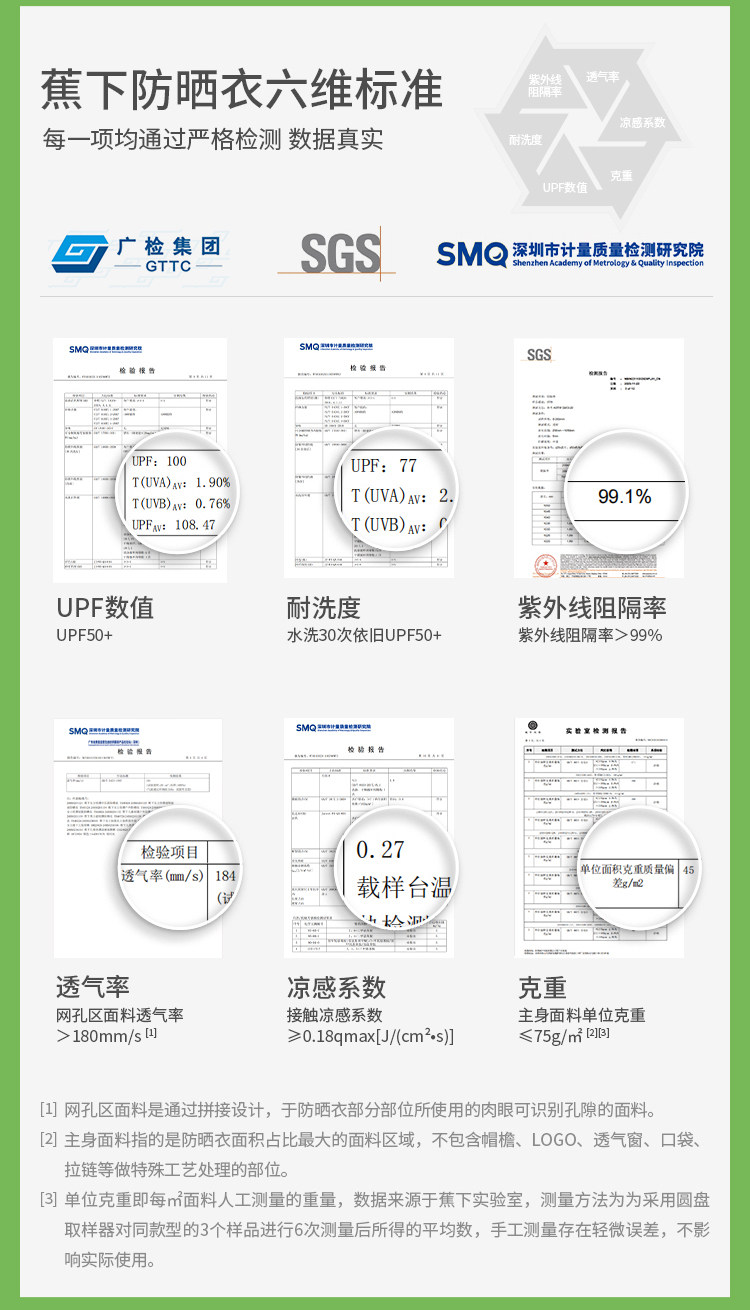Image resolution: width=750 pixels, height=1310 pixels.
Task: Select 紫外线阻隔率 label in the hexagon diagram
Action: pyautogui.click(x=545, y=85)
